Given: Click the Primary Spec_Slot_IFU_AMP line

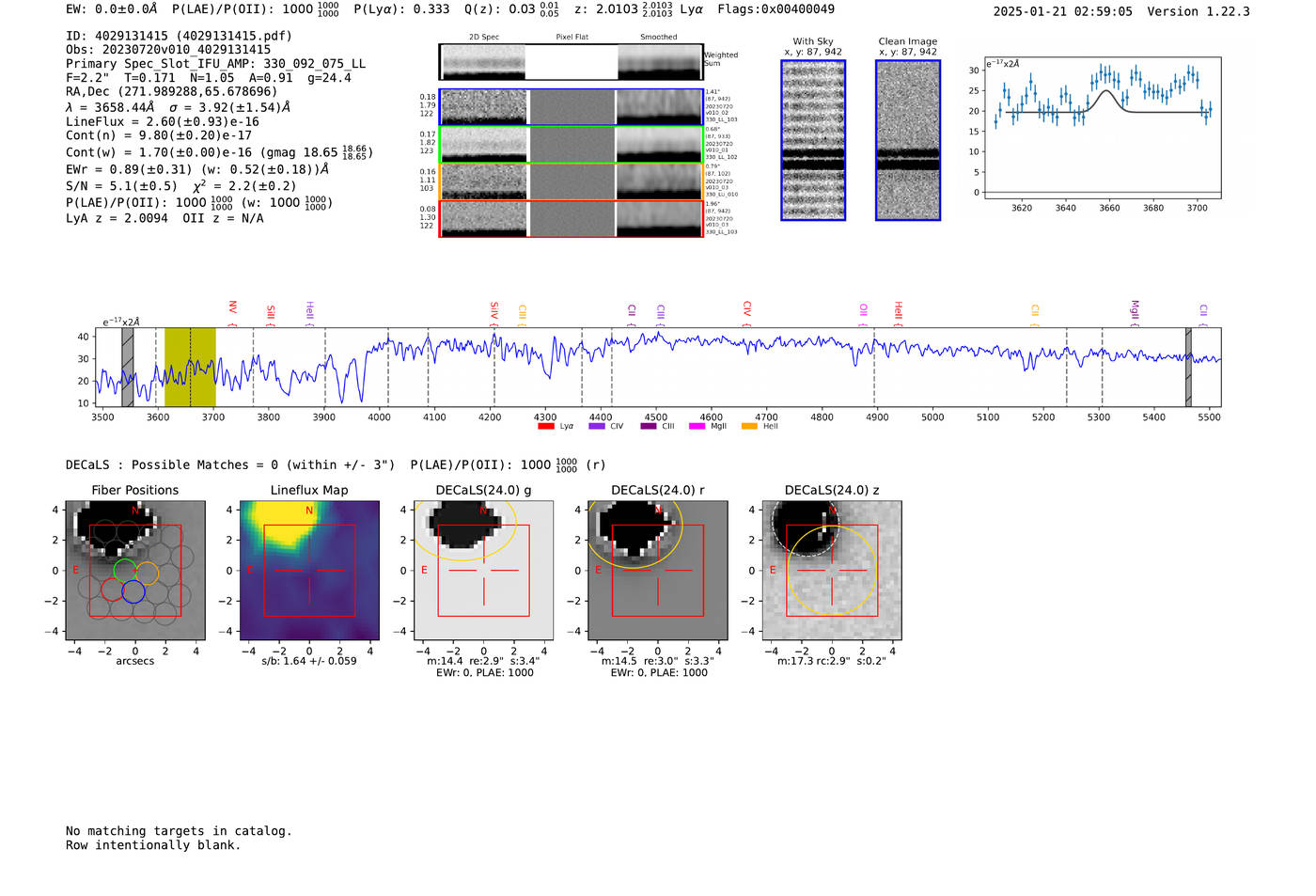Looking at the screenshot, I should point(216,64).
